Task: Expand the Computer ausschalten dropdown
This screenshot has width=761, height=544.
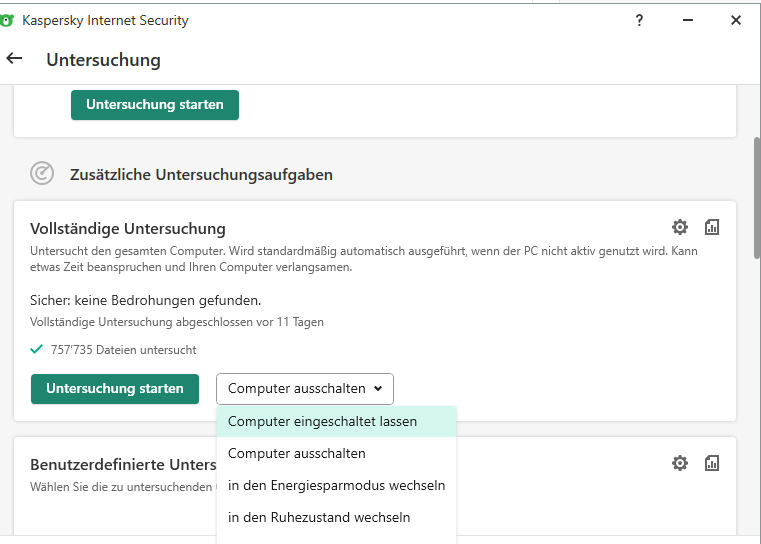Action: [305, 388]
